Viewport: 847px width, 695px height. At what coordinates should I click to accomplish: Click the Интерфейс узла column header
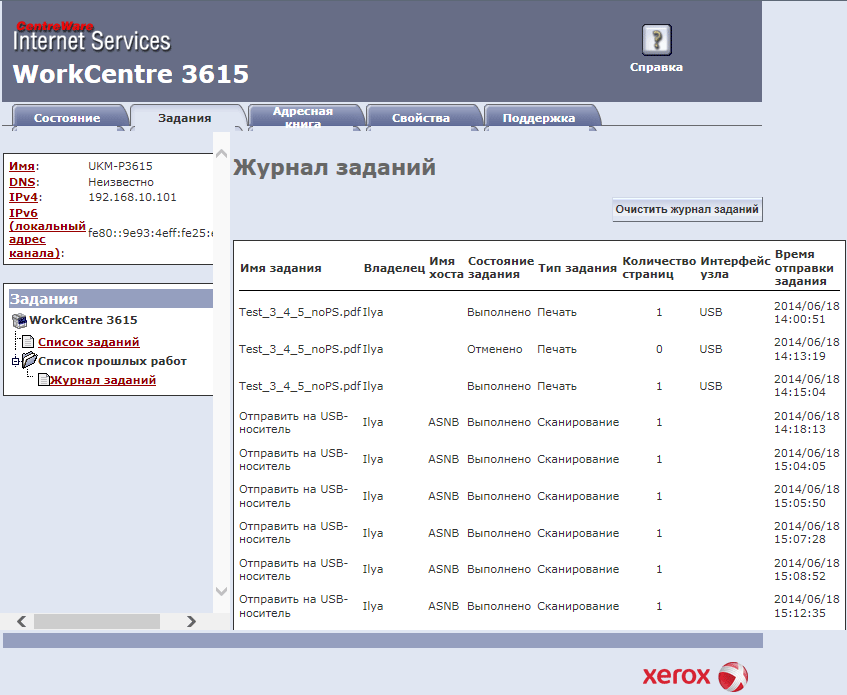click(x=735, y=267)
